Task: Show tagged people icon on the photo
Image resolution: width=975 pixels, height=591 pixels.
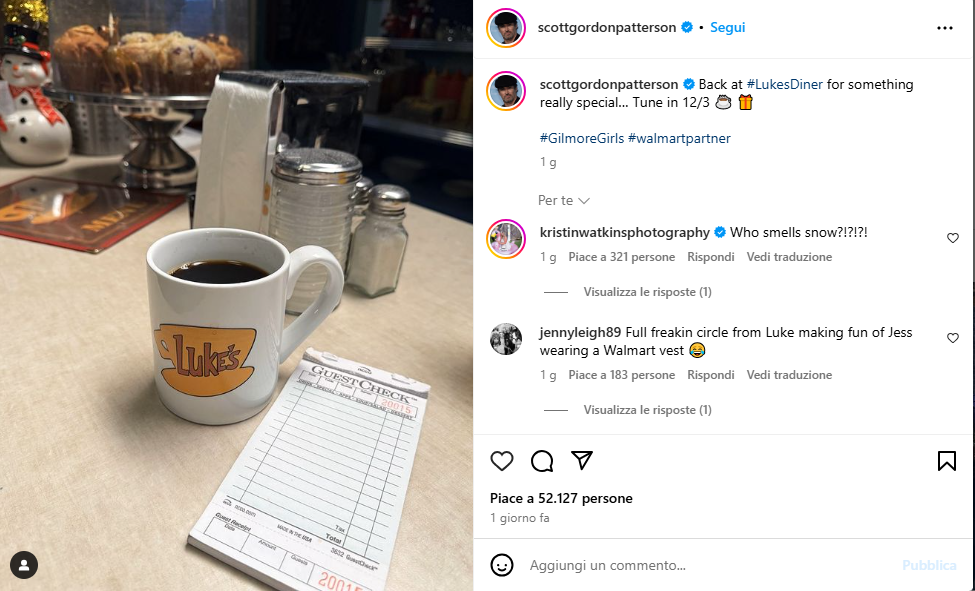Action: point(24,565)
